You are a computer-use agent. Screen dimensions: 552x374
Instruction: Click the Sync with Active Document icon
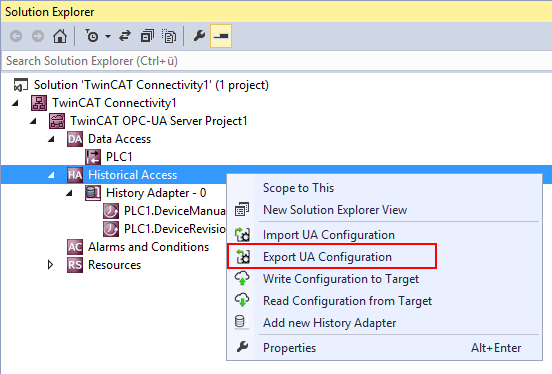(x=125, y=36)
